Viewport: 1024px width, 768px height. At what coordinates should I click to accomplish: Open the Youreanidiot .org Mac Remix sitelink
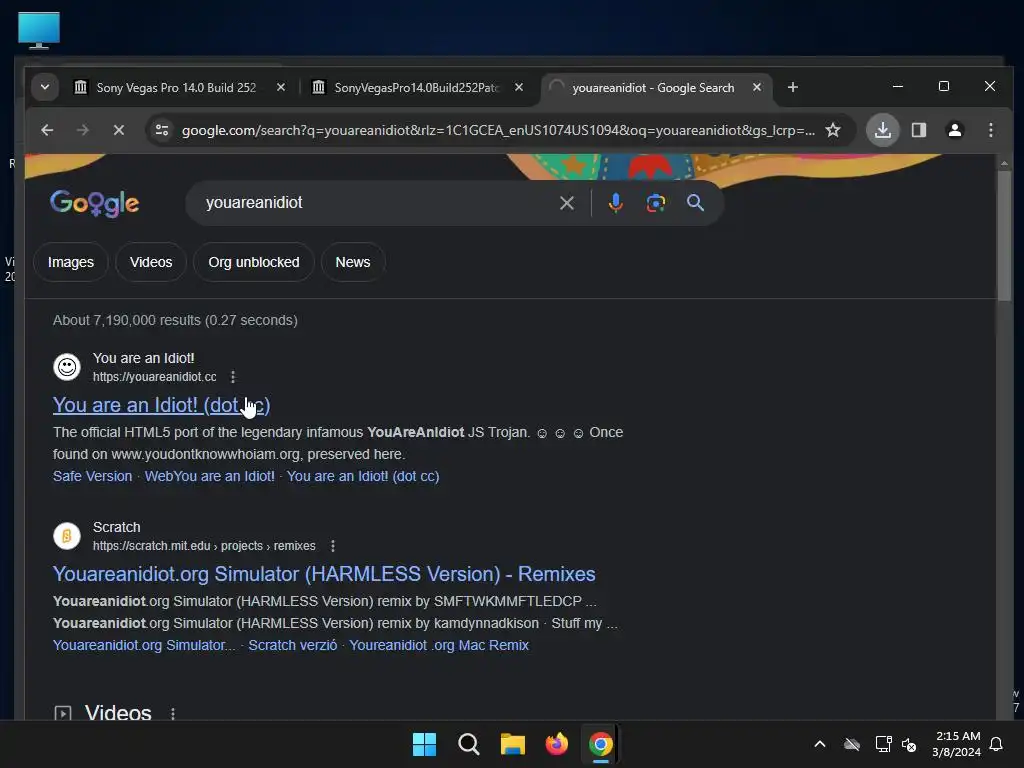[x=439, y=646]
